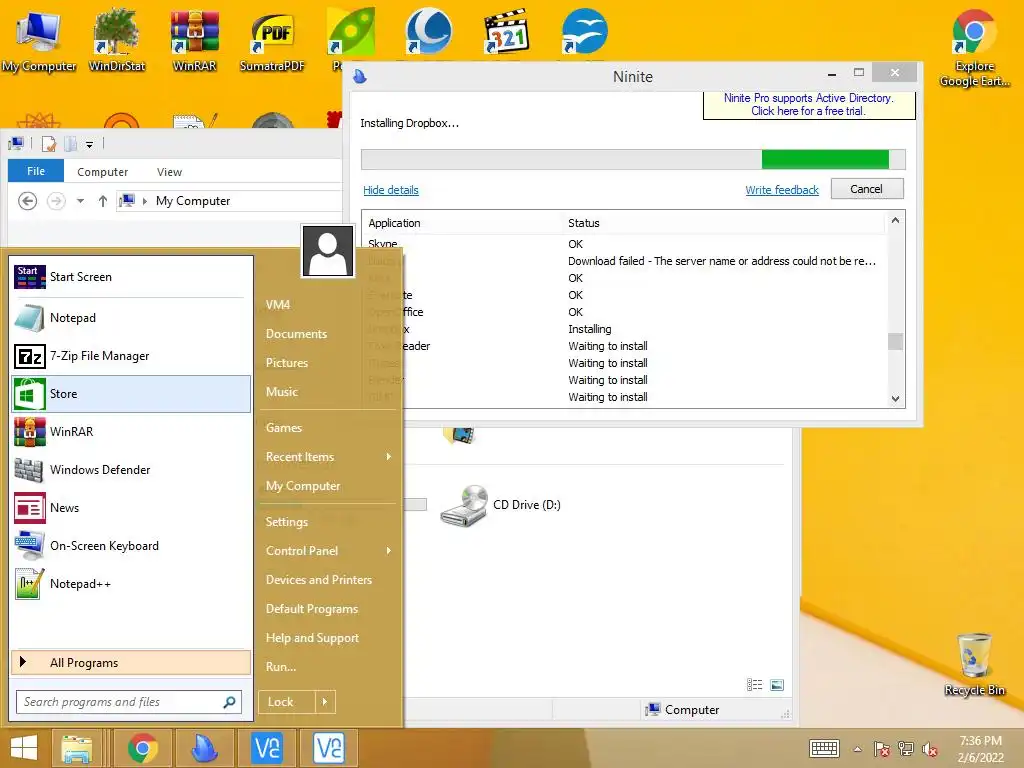Open Help and Support entry
This screenshot has height=768, width=1024.
tap(312, 637)
